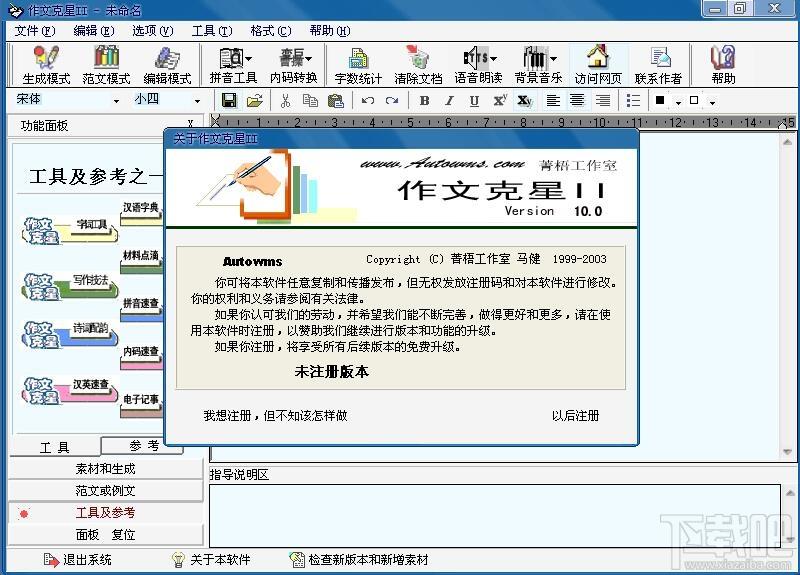This screenshot has height=575, width=800.
Task: Toggle bold formatting
Action: pyautogui.click(x=424, y=101)
